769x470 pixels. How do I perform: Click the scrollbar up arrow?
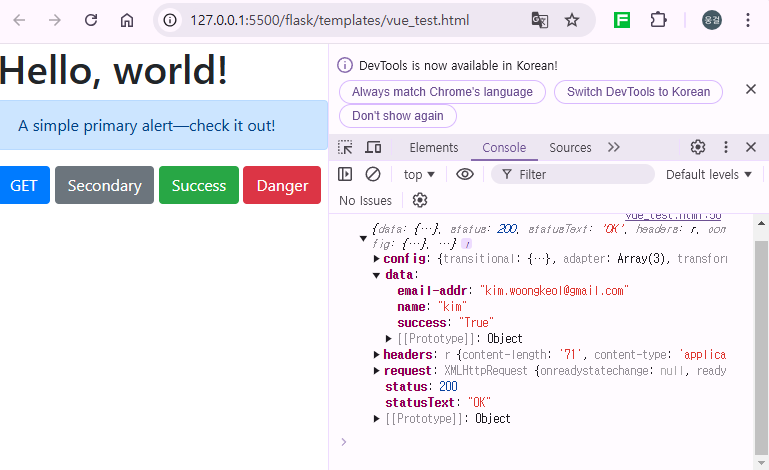click(x=761, y=223)
